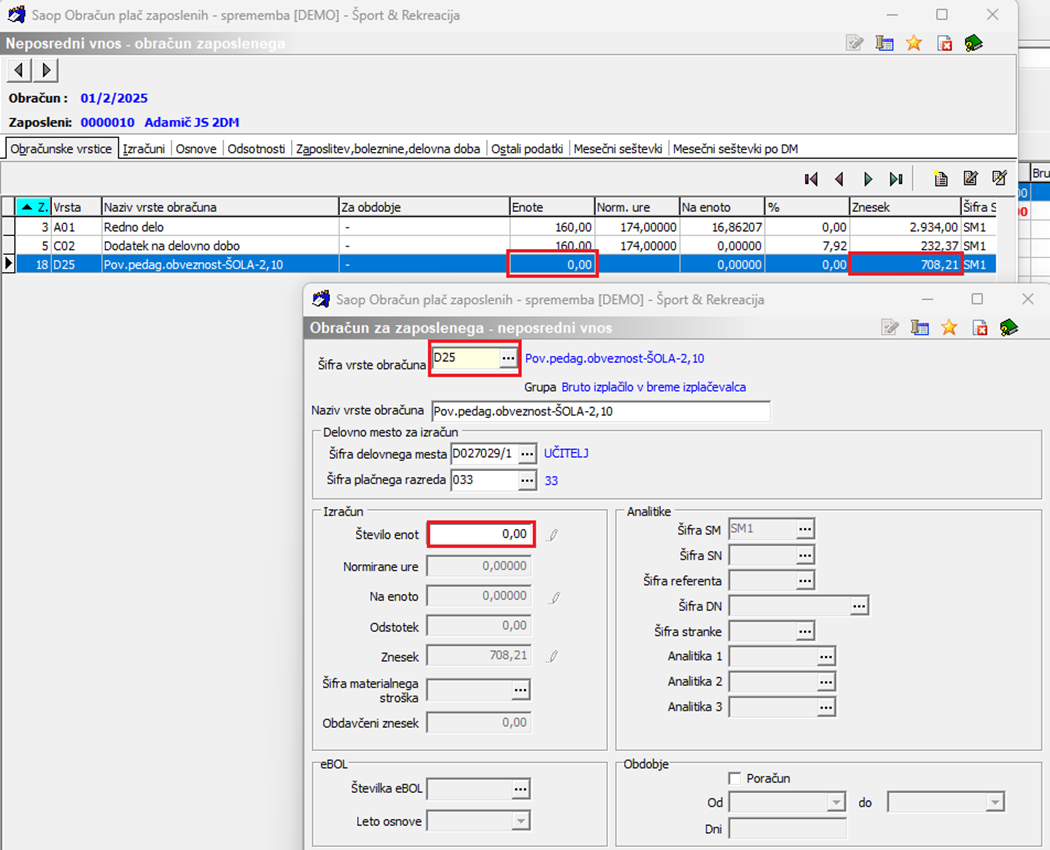1050x850 pixels.
Task: Click pencil icon beside Znesek field
Action: (553, 656)
